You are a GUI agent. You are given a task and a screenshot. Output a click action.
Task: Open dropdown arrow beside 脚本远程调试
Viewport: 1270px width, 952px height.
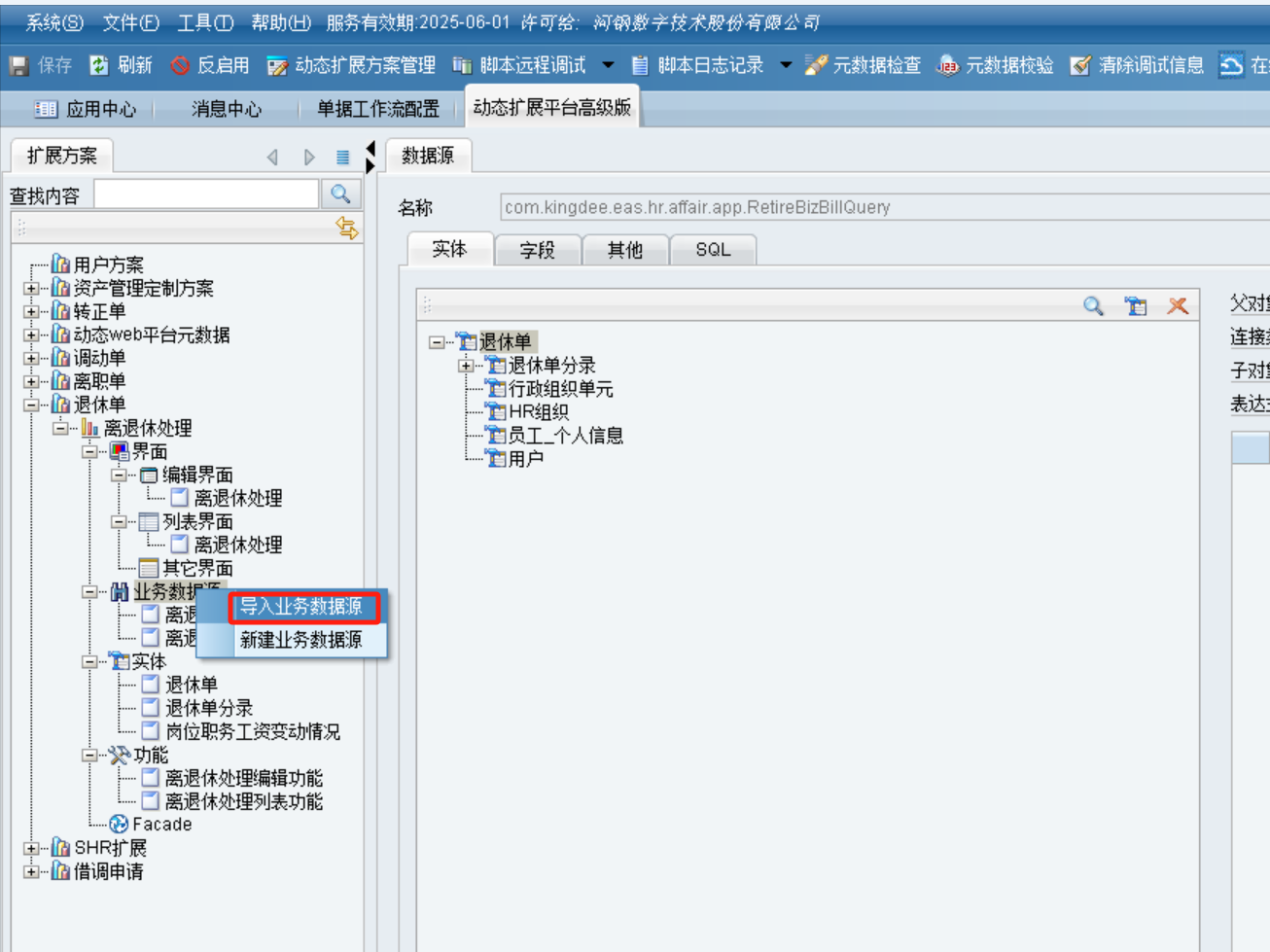point(608,65)
